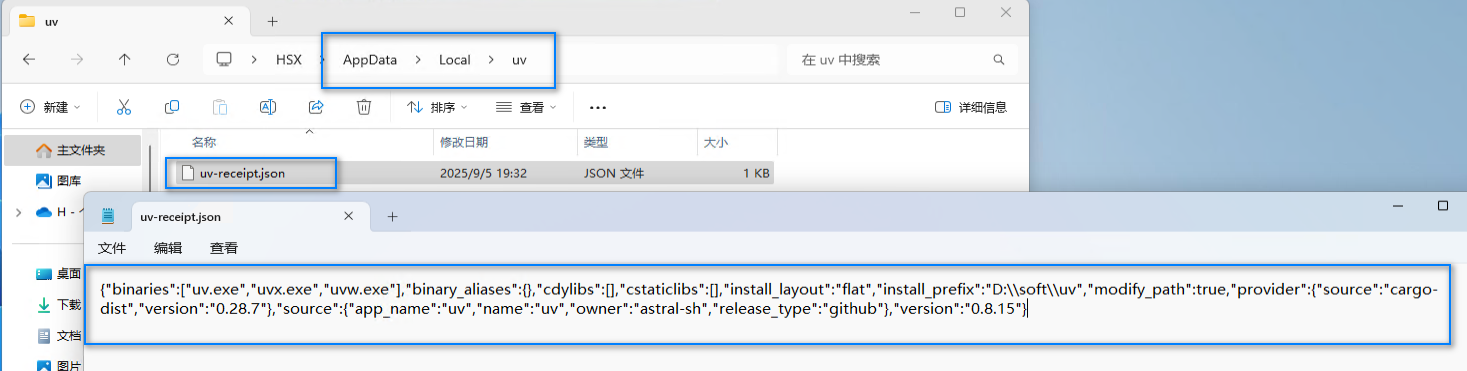Click the OneDrive cloud item in sidebar
Image resolution: width=1467 pixels, height=371 pixels.
click(x=58, y=212)
